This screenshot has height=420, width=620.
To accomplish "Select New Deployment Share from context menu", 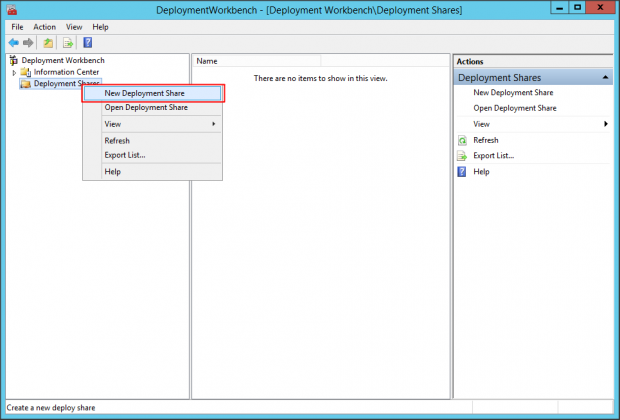I will coord(152,93).
